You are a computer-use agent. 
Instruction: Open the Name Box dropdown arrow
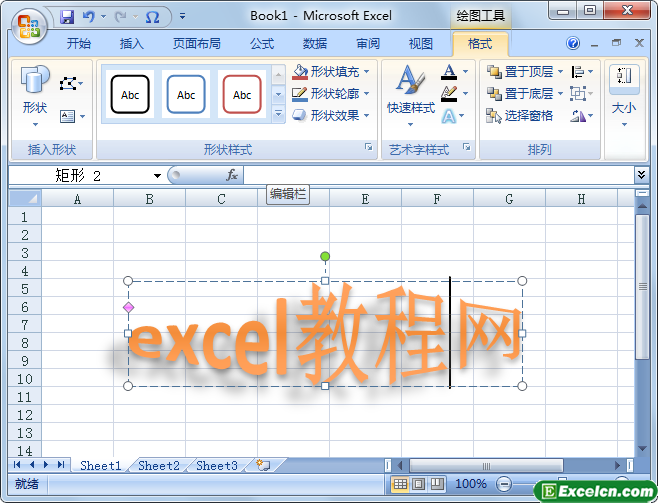[157, 176]
